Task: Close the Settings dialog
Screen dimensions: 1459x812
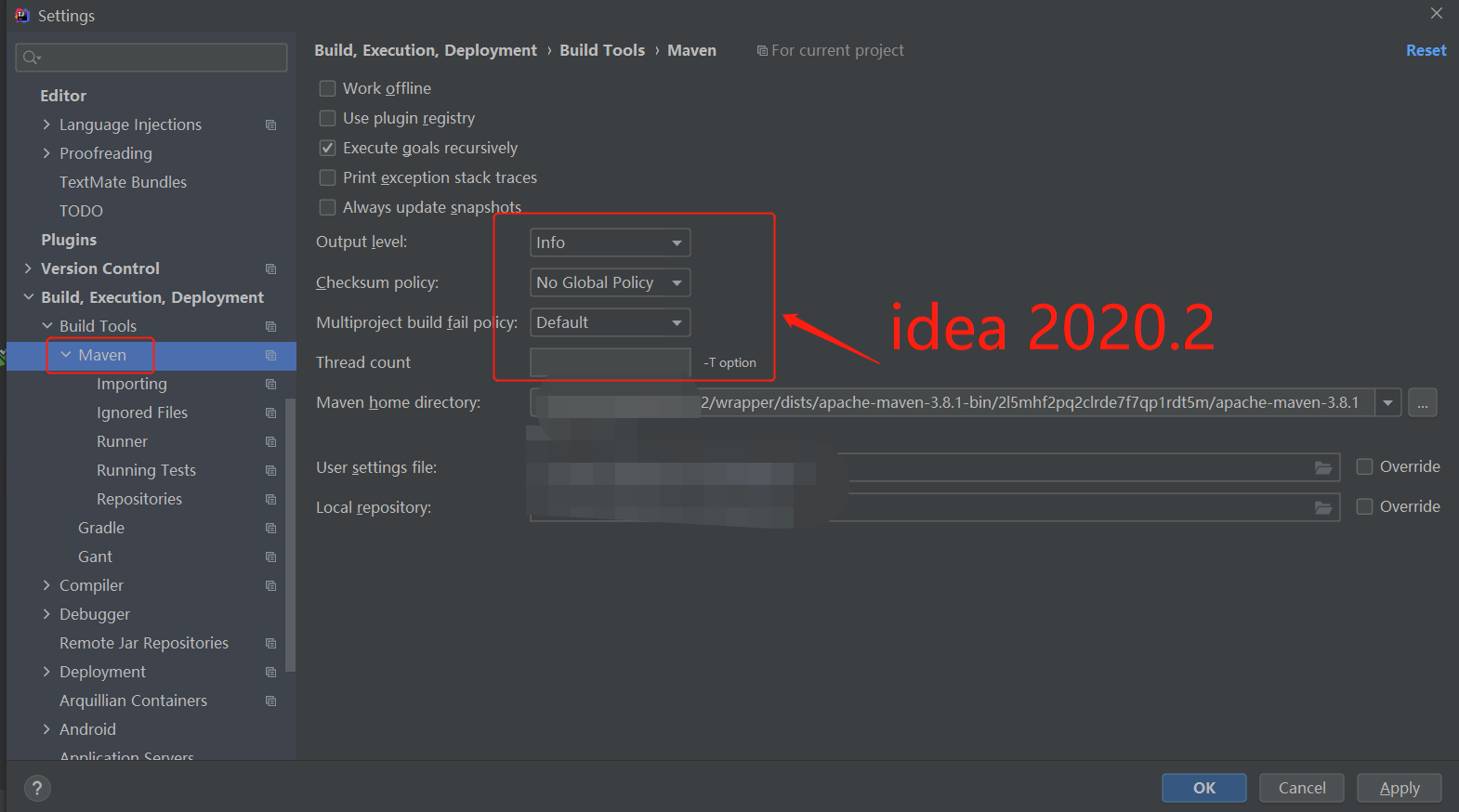Action: pyautogui.click(x=1436, y=13)
